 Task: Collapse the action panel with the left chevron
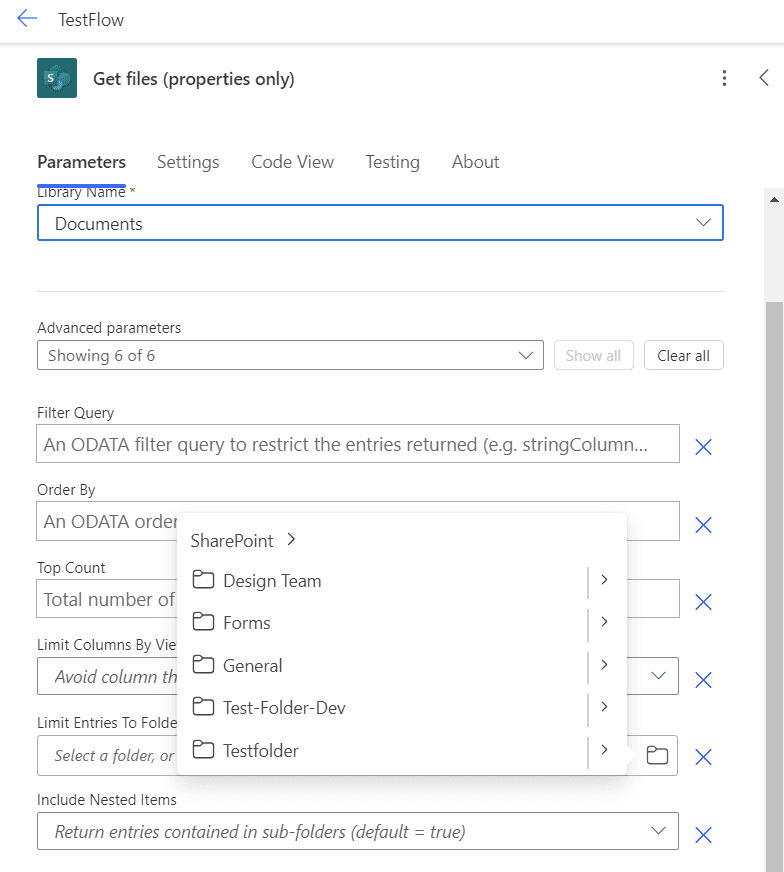(x=764, y=78)
